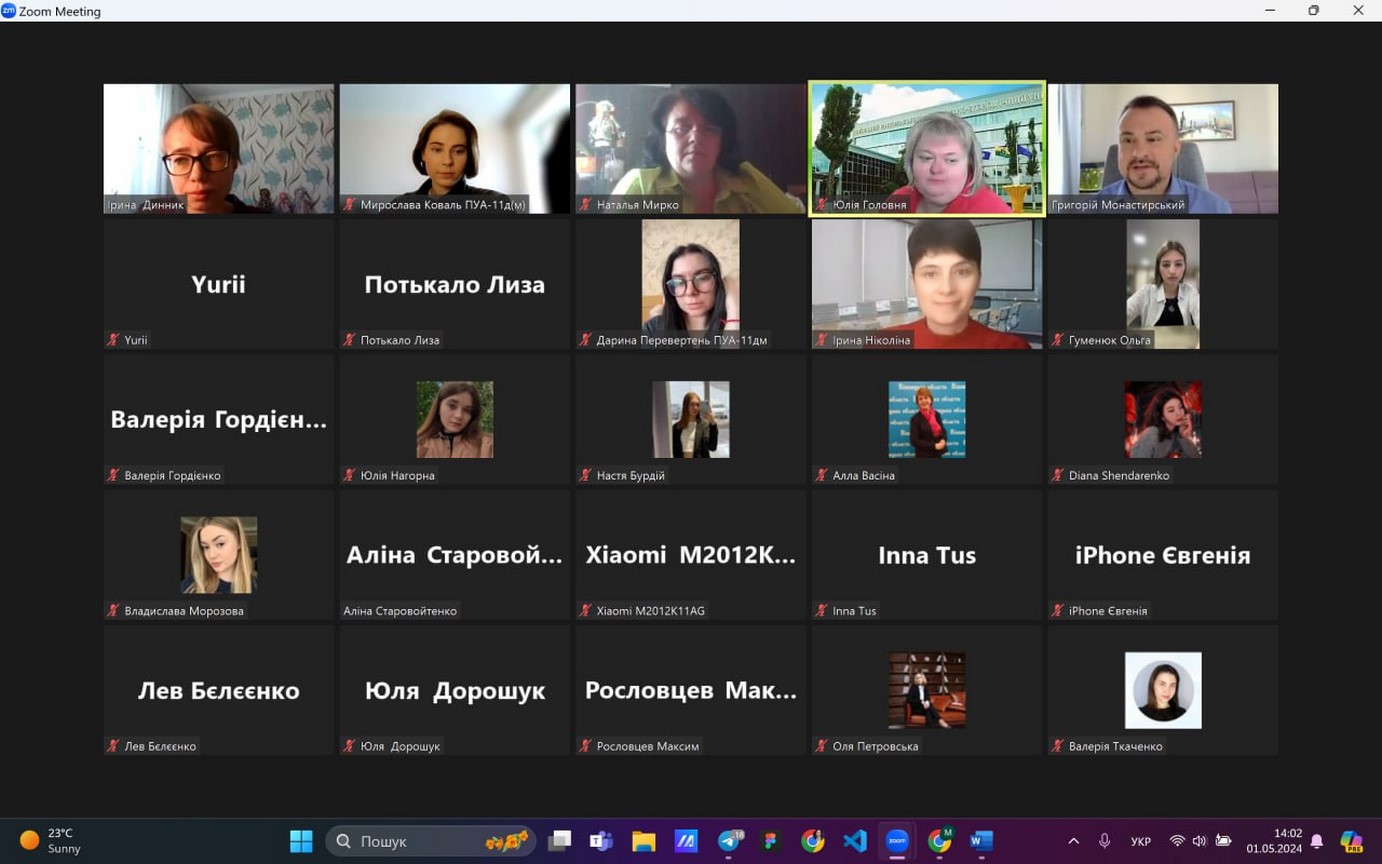Select Юлія Головня's active speaker video

point(926,148)
